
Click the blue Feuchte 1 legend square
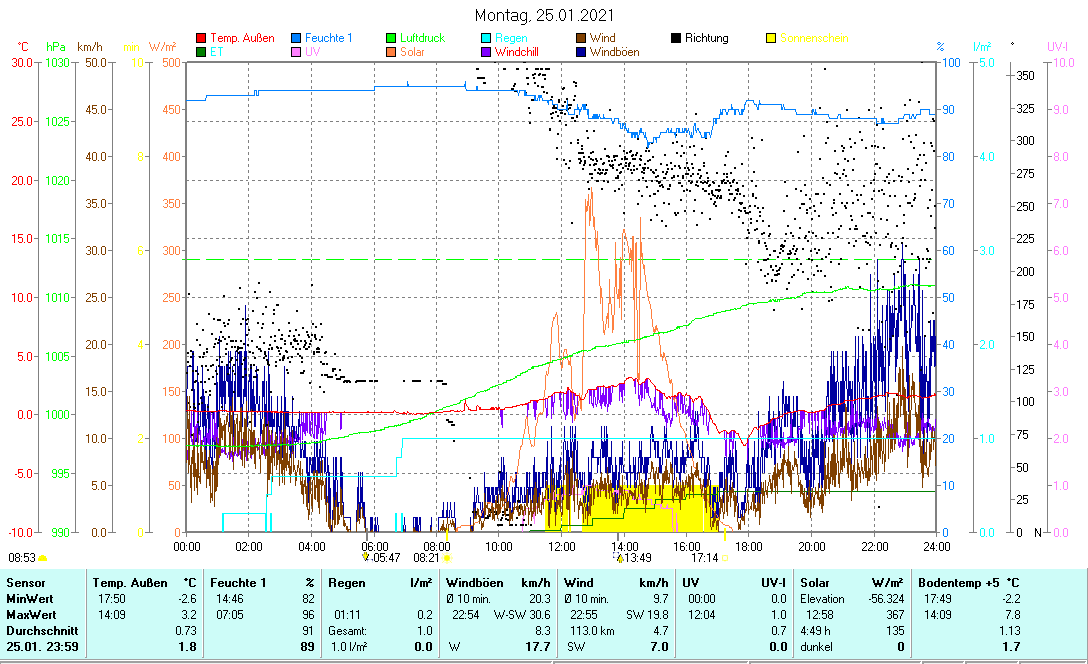coord(297,38)
